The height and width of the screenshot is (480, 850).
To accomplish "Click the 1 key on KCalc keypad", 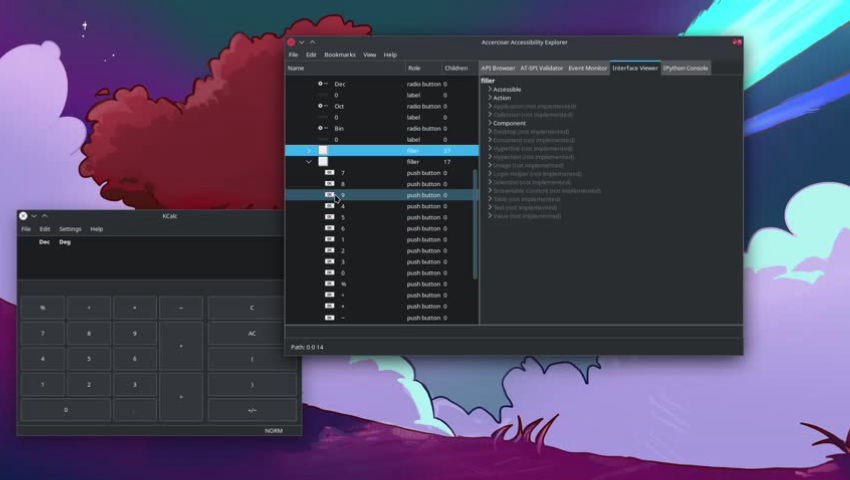I will pyautogui.click(x=43, y=385).
